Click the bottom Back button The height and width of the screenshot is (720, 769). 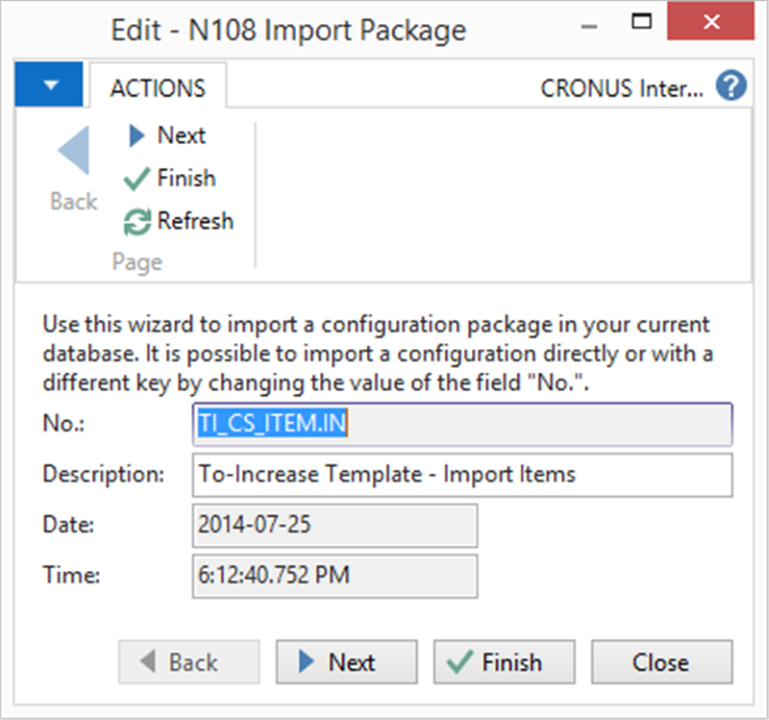tap(189, 662)
